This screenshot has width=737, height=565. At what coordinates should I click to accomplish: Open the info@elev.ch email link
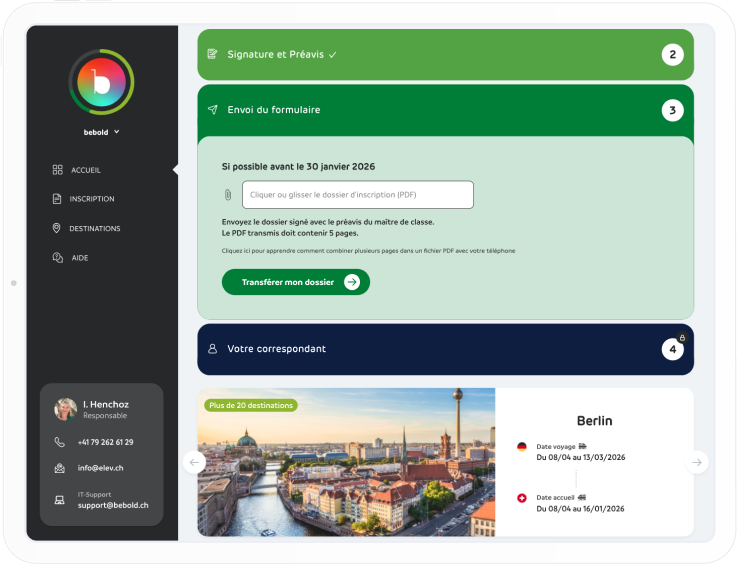(x=101, y=468)
